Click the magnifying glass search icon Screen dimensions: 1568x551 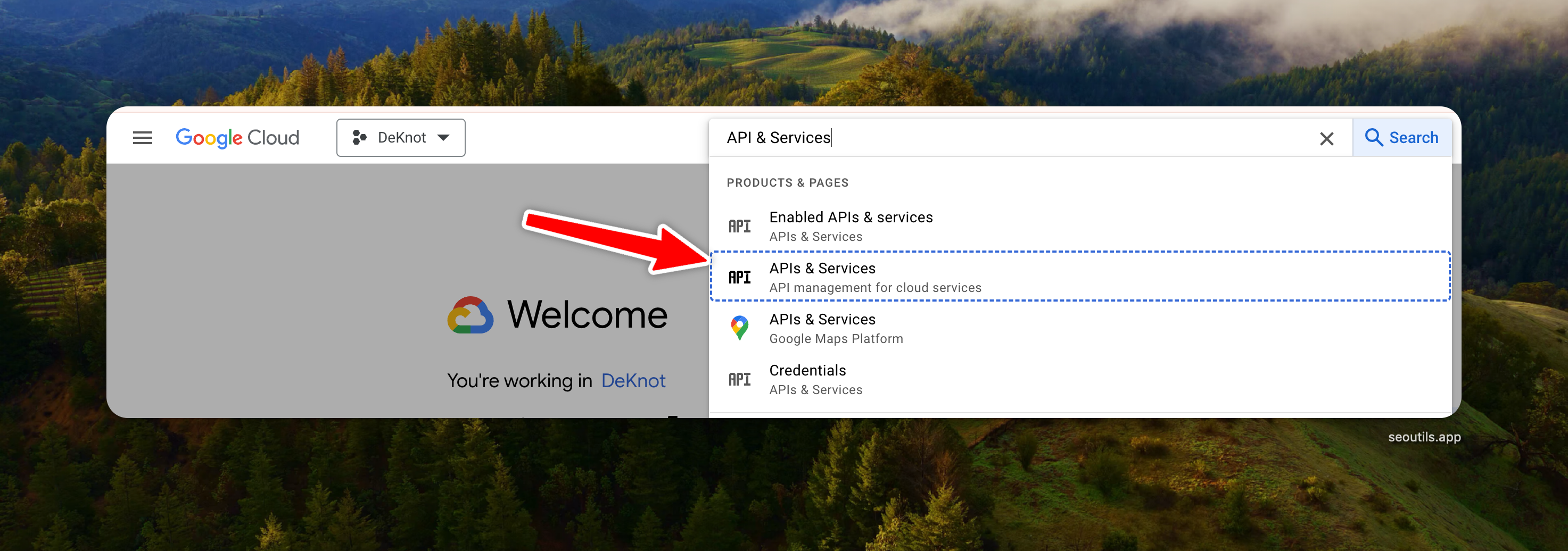coord(1373,138)
